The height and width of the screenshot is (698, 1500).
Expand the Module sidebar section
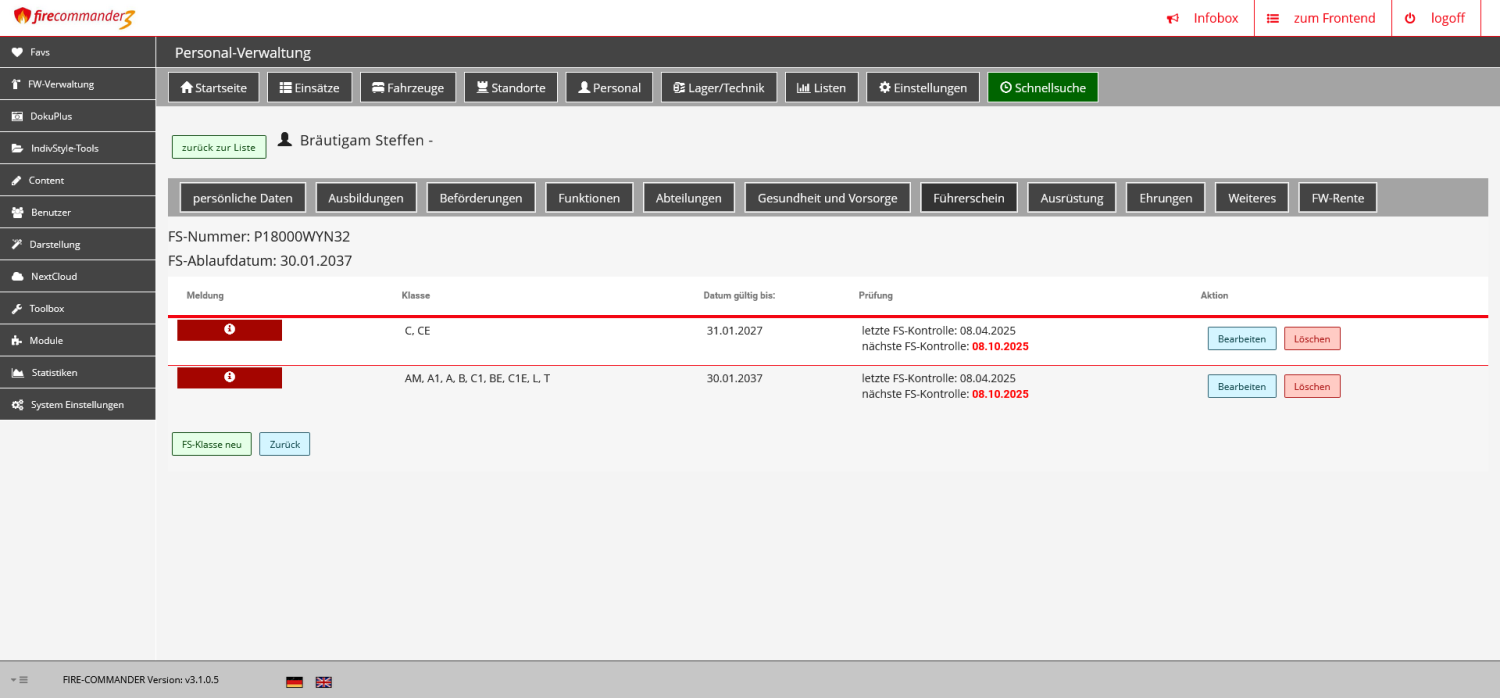pyautogui.click(x=46, y=340)
